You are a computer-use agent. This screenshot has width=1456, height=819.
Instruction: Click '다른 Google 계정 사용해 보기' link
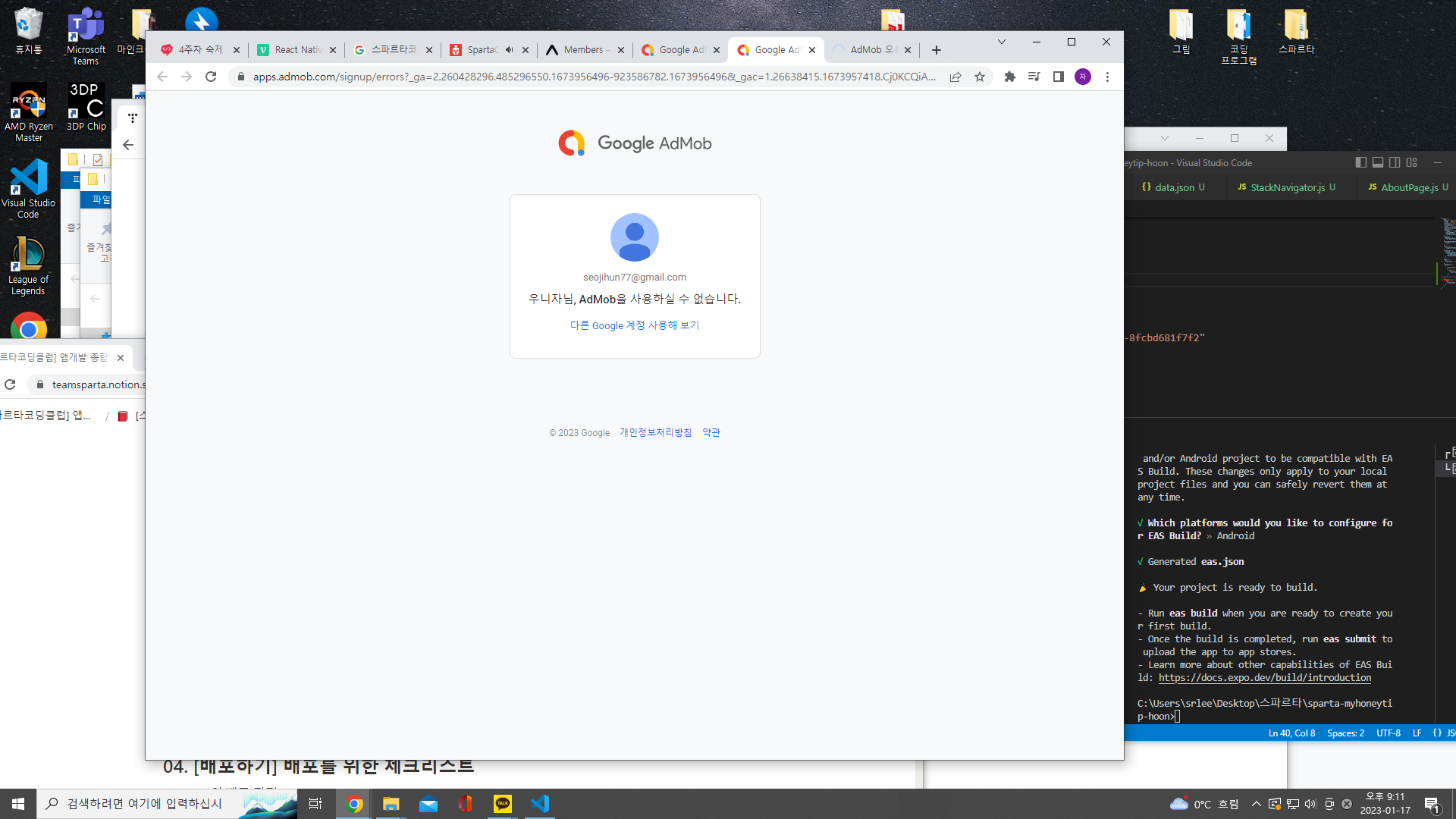click(635, 325)
